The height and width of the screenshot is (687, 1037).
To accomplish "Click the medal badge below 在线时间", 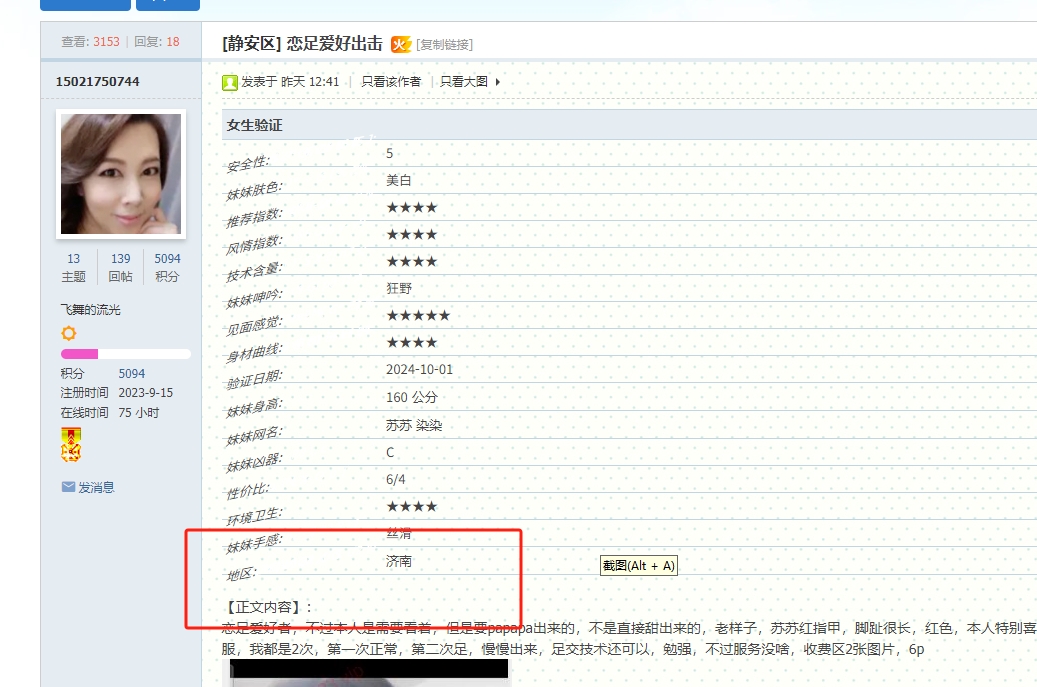I will (x=70, y=445).
